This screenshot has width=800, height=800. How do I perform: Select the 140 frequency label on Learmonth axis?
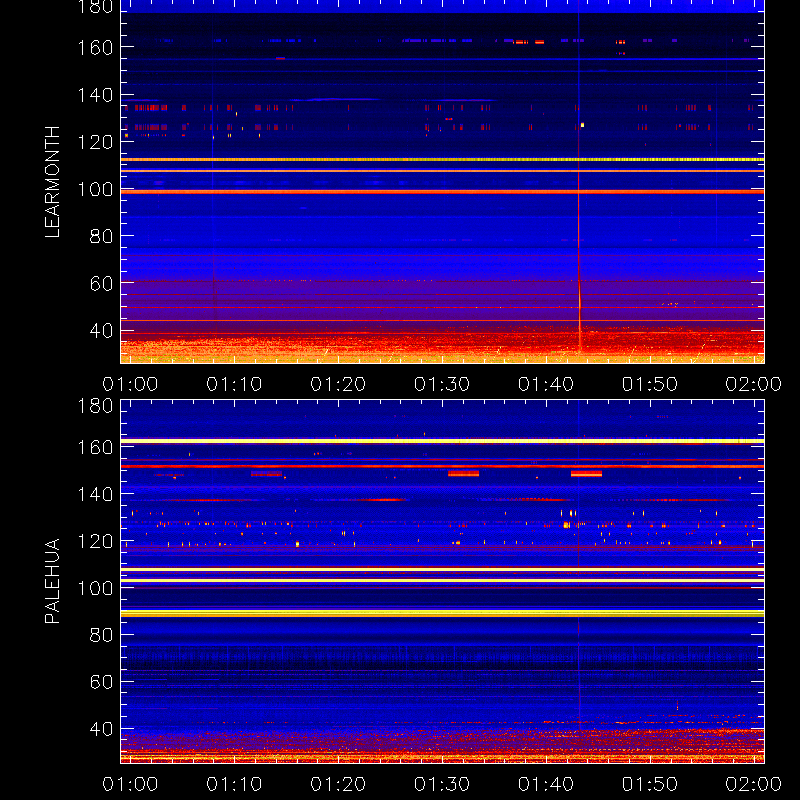(x=95, y=95)
